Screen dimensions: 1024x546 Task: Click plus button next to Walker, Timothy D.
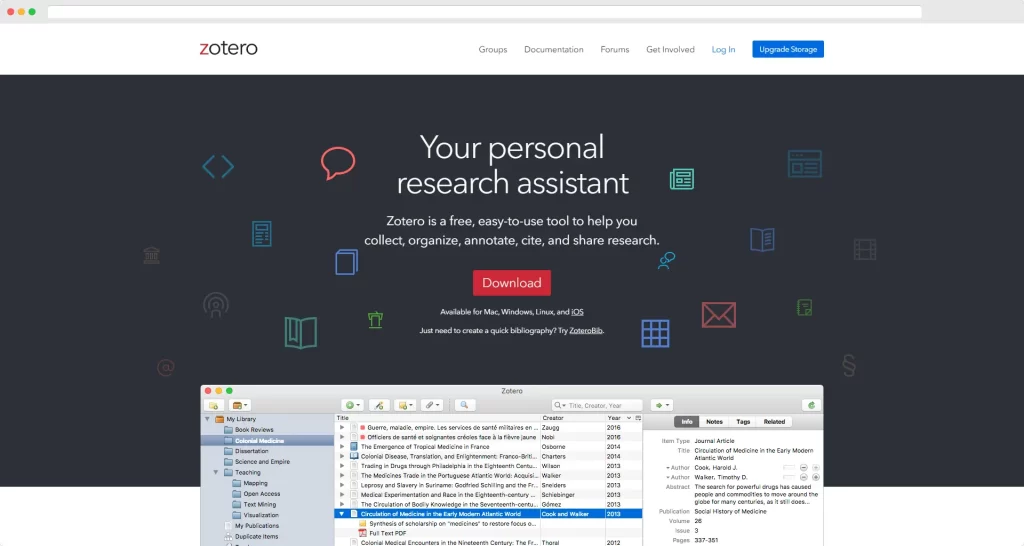point(816,477)
